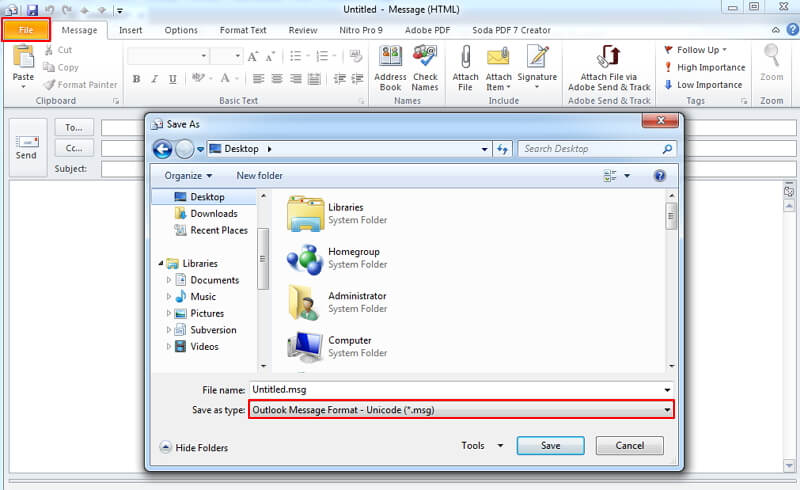
Task: Toggle Bold formatting in Basic Text
Action: [x=135, y=79]
